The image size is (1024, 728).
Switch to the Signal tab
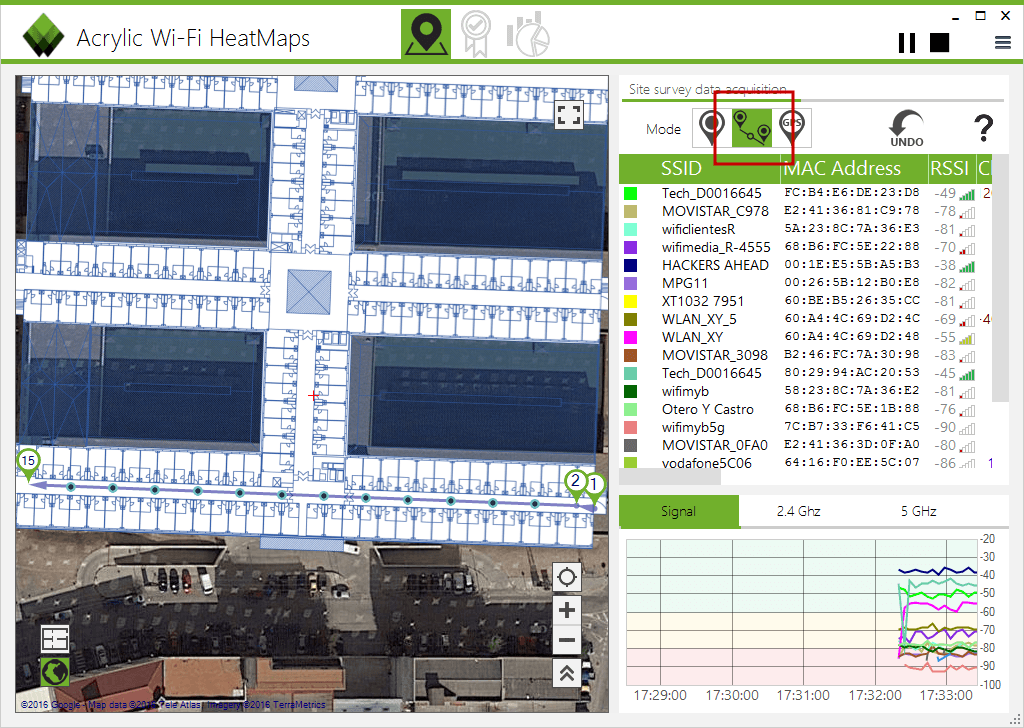[679, 511]
